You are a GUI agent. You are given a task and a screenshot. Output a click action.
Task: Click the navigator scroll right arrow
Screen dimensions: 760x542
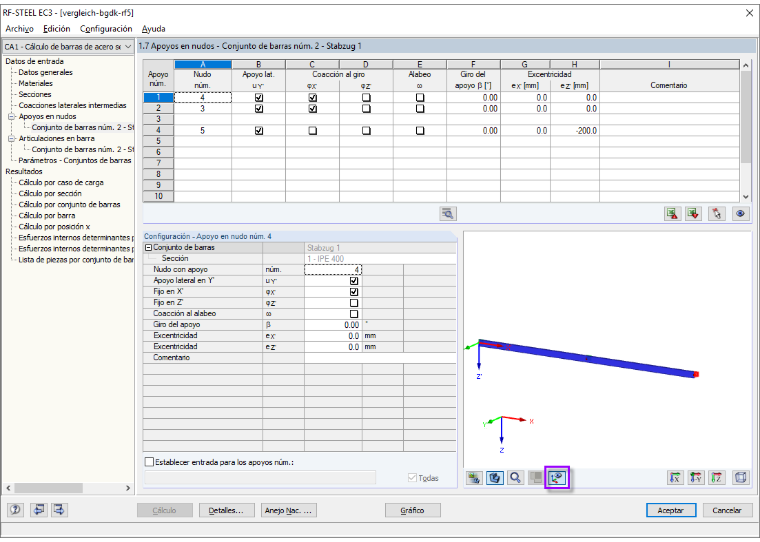point(128,488)
